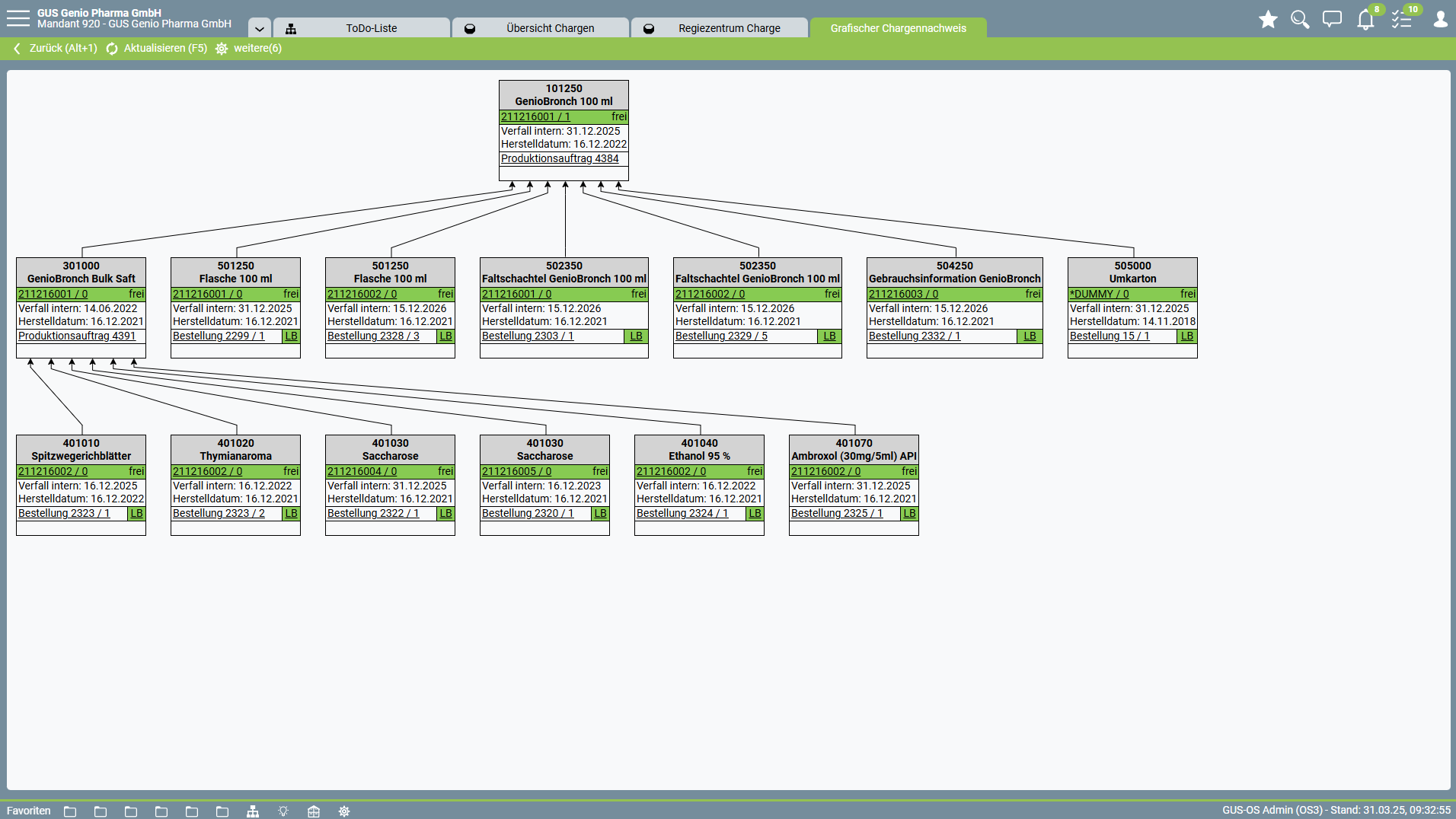This screenshot has width=1456, height=819.
Task: Click the LB badge beside Bestellung 2303 / 1
Action: pyautogui.click(x=636, y=336)
